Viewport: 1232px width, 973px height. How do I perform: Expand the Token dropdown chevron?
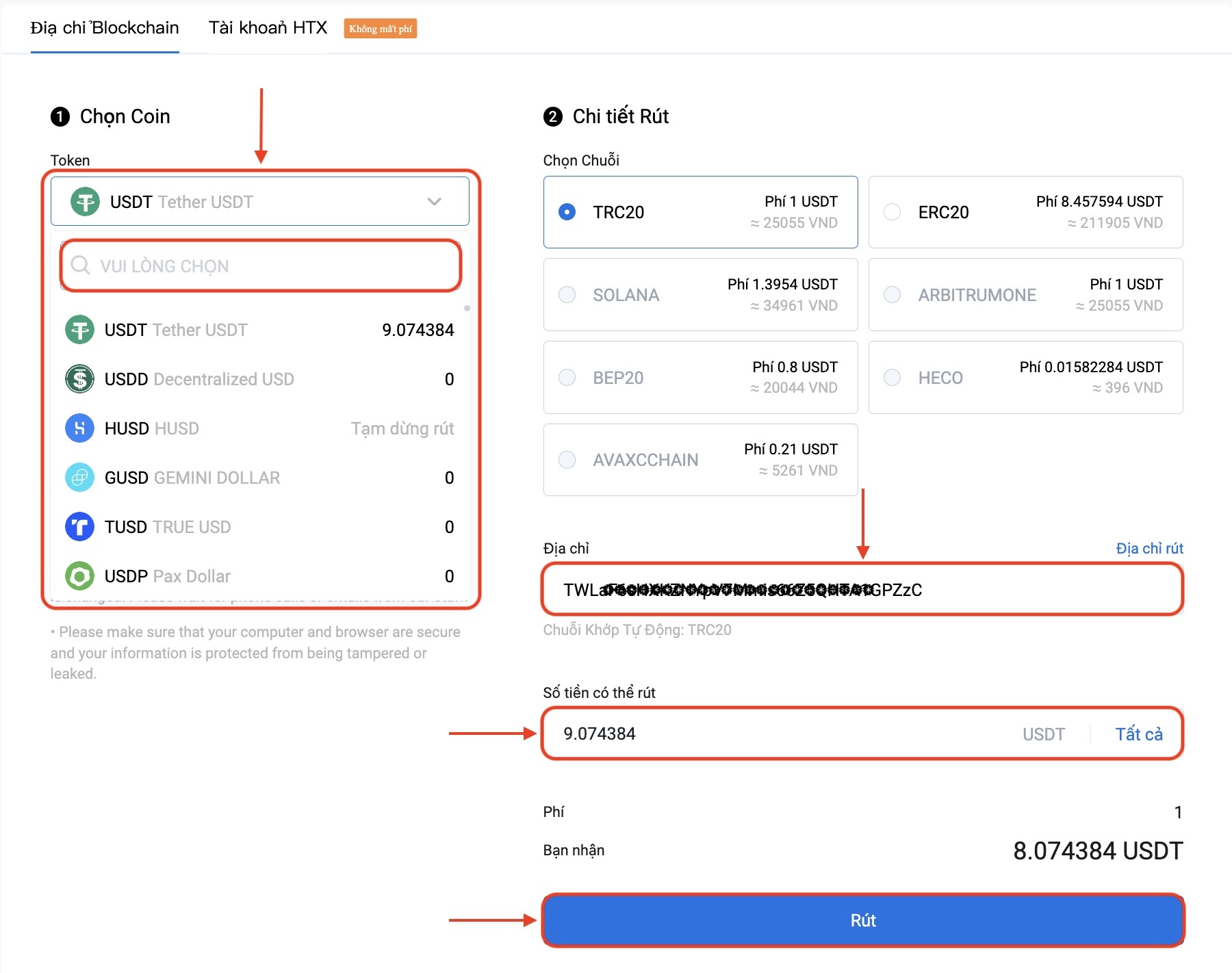[x=434, y=202]
